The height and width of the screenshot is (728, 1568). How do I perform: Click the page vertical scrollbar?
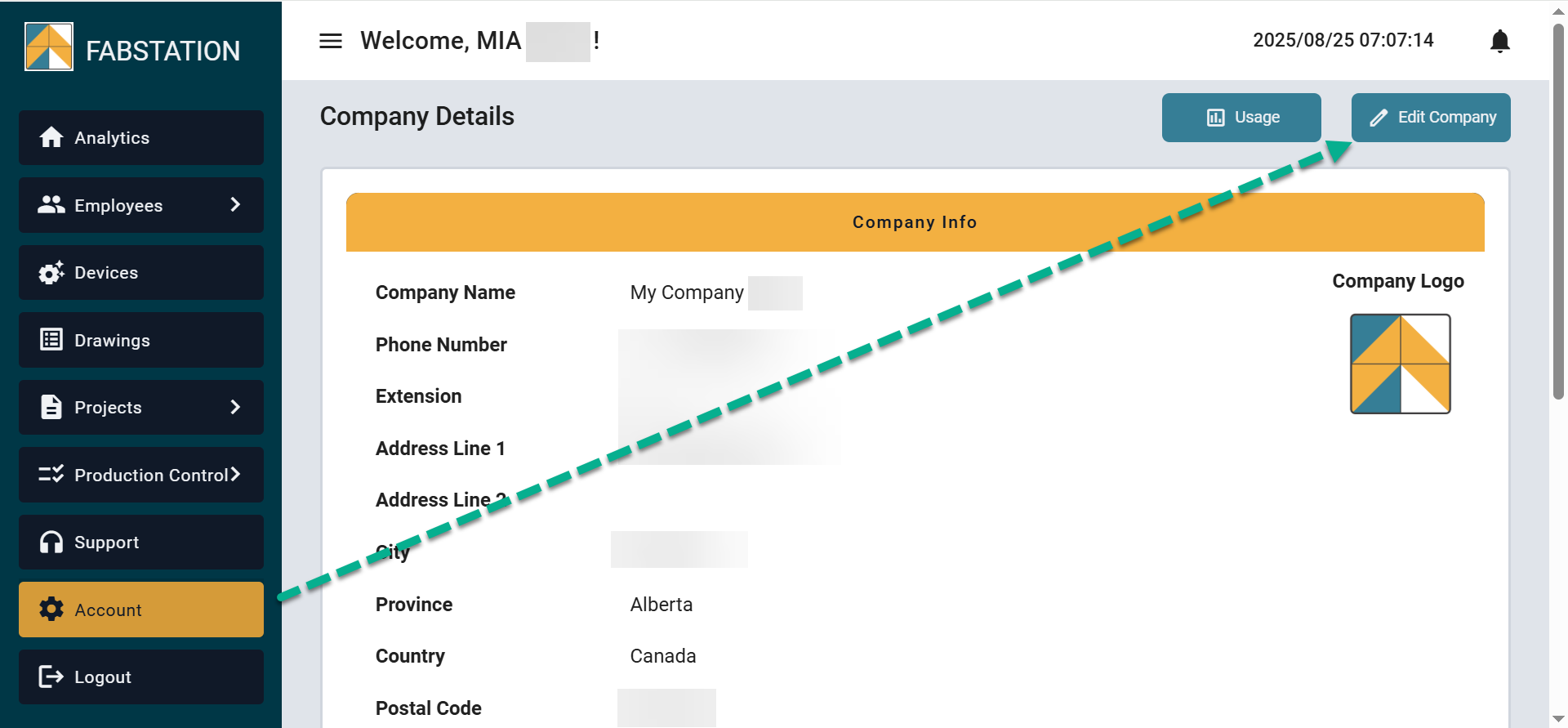(x=1558, y=212)
